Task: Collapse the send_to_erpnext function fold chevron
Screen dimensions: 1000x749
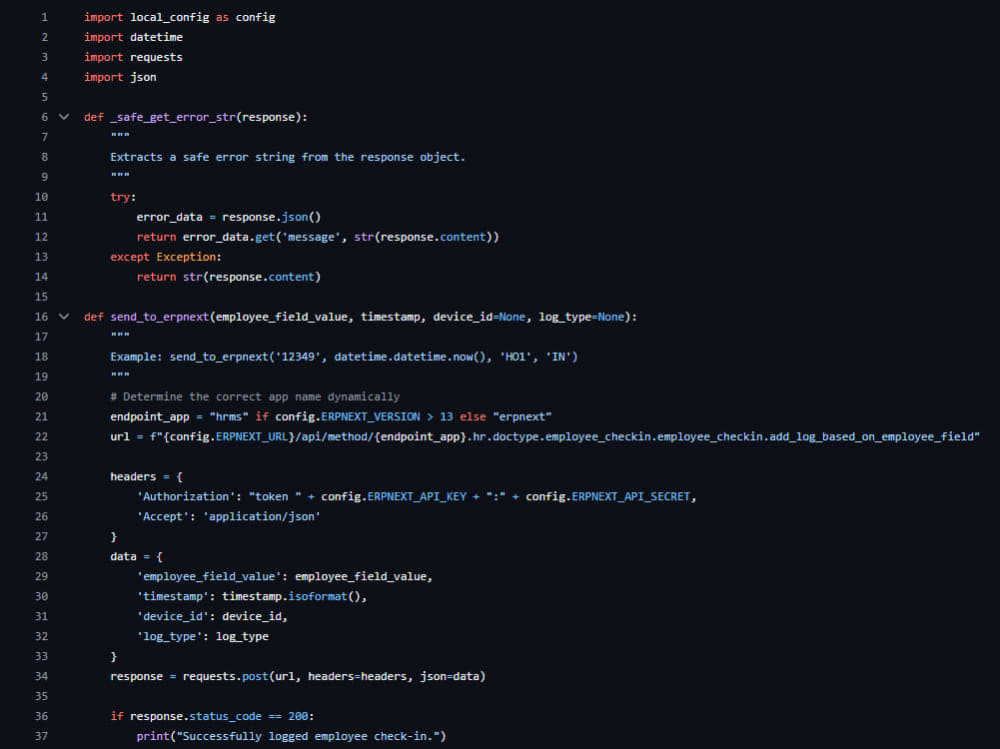Action: coord(64,316)
